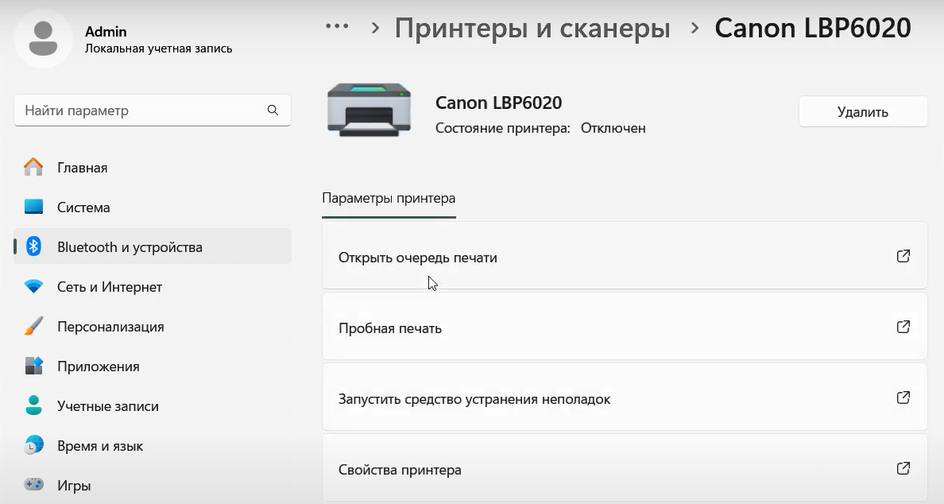Image resolution: width=944 pixels, height=504 pixels.
Task: Open Система settings section
Action: pyautogui.click(x=152, y=207)
